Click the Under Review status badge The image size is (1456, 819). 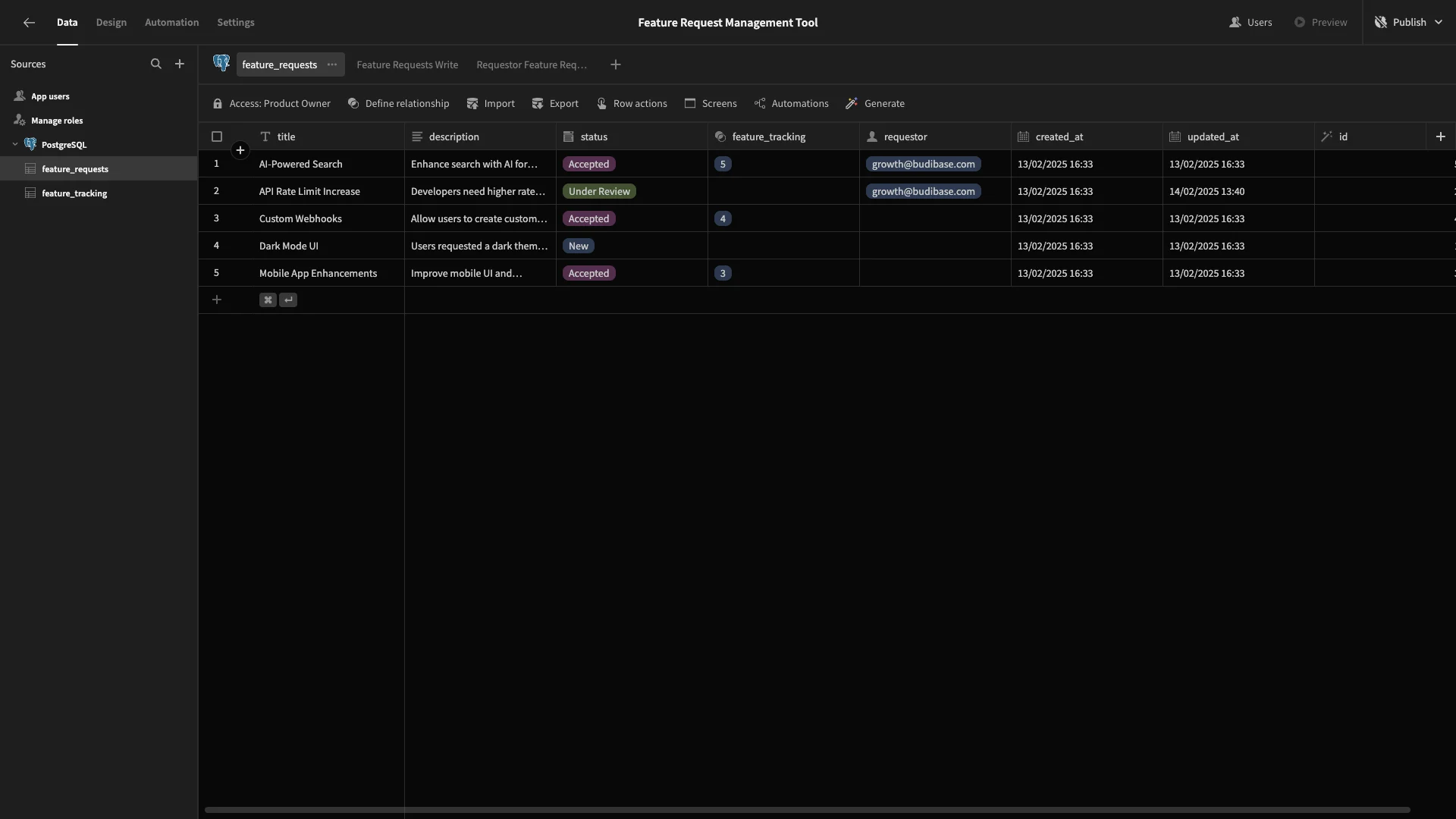(599, 191)
